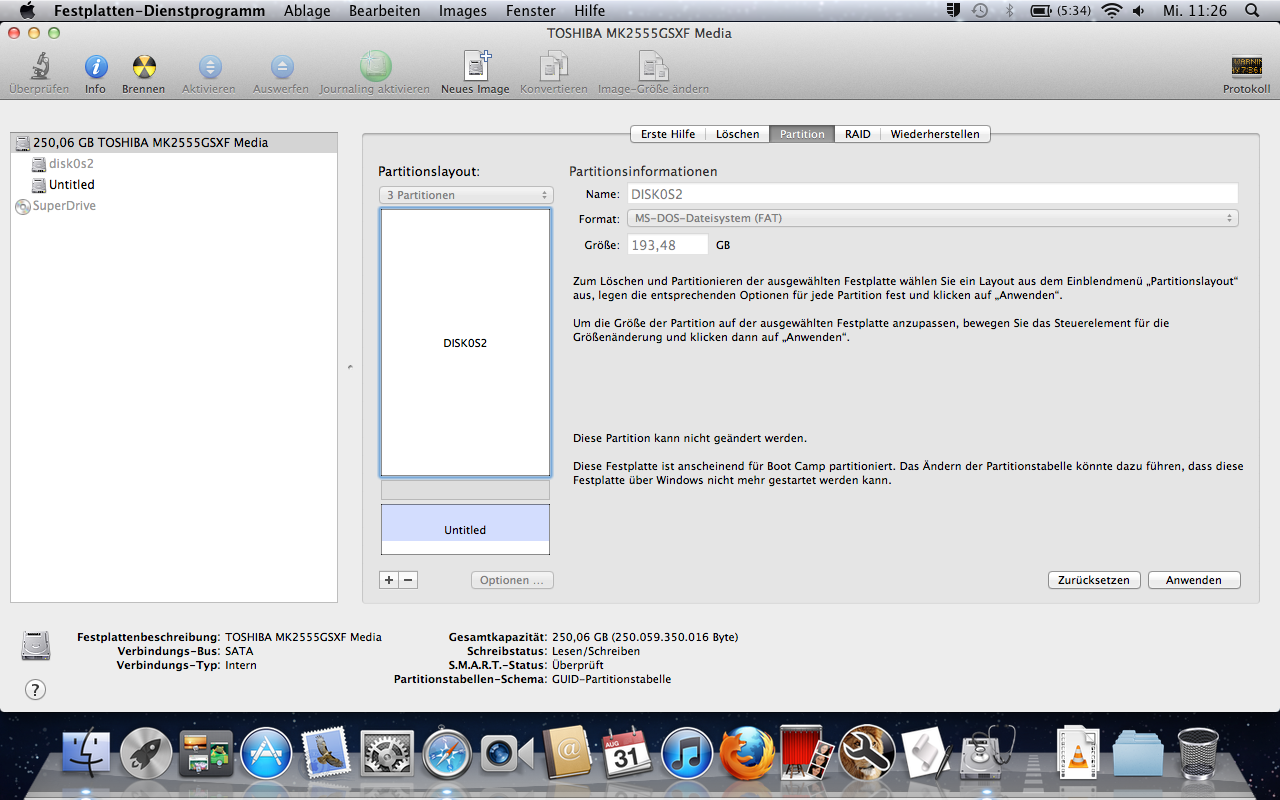Select Untitled volume in the sidebar

coord(174,184)
